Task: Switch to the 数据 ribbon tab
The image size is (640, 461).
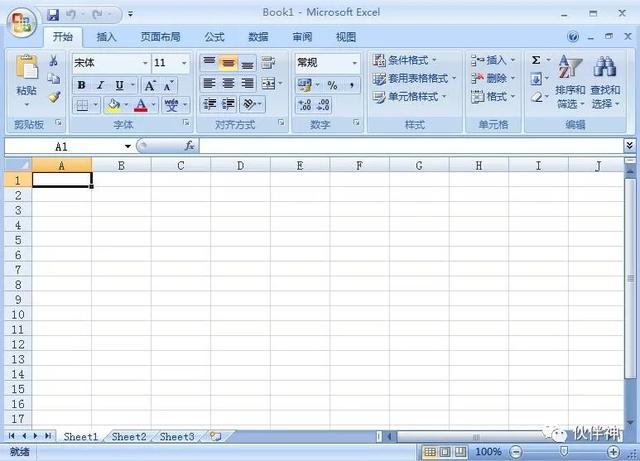Action: (258, 37)
